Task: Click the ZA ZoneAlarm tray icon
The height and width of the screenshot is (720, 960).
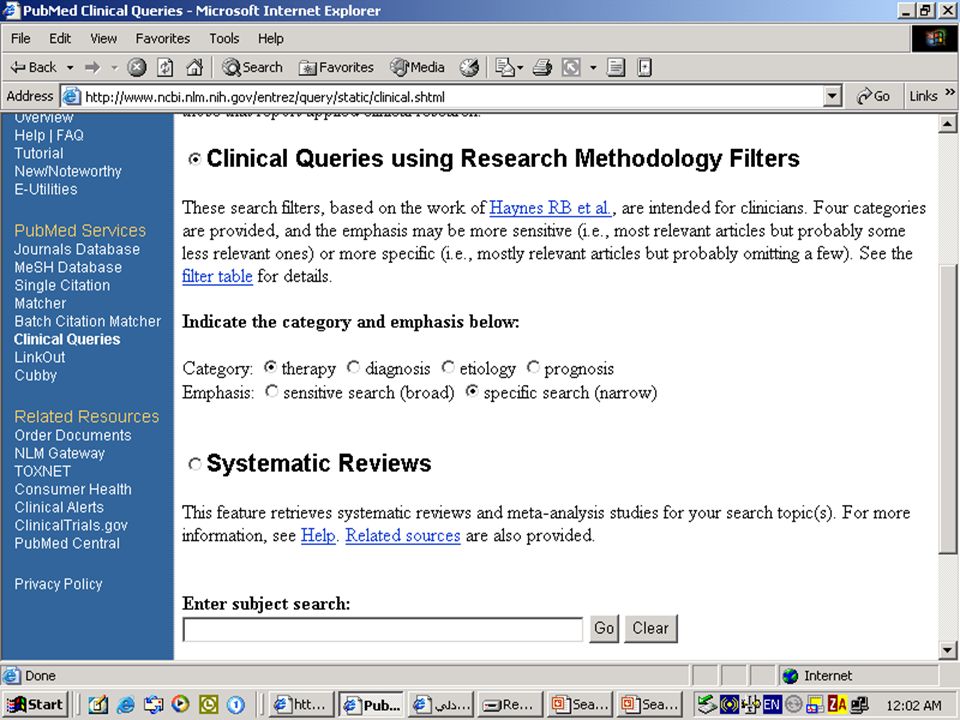Action: tap(838, 705)
